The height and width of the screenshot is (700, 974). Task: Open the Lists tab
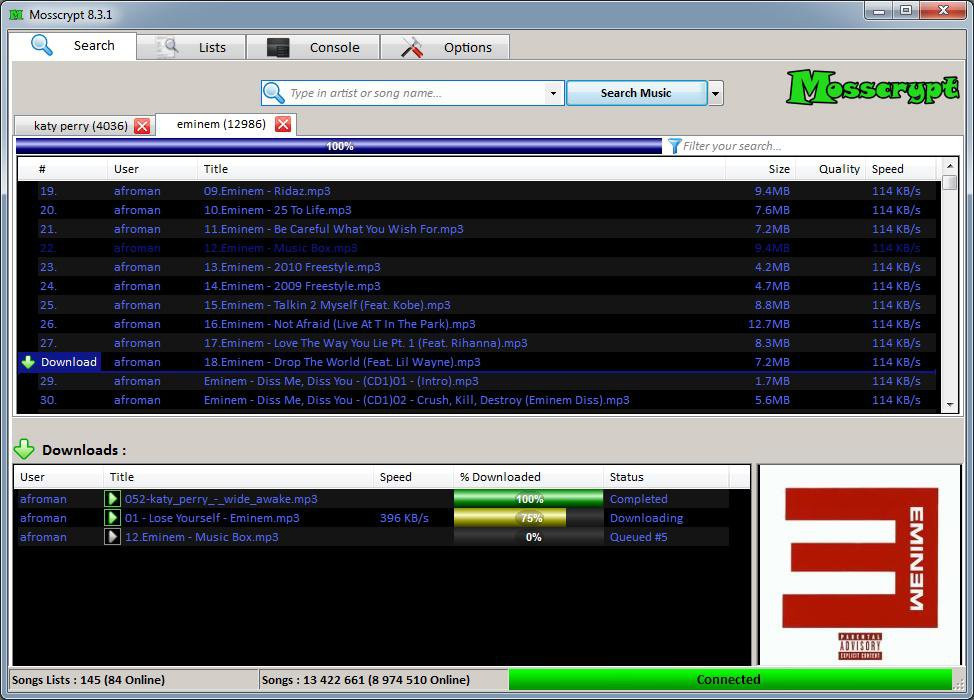click(191, 47)
